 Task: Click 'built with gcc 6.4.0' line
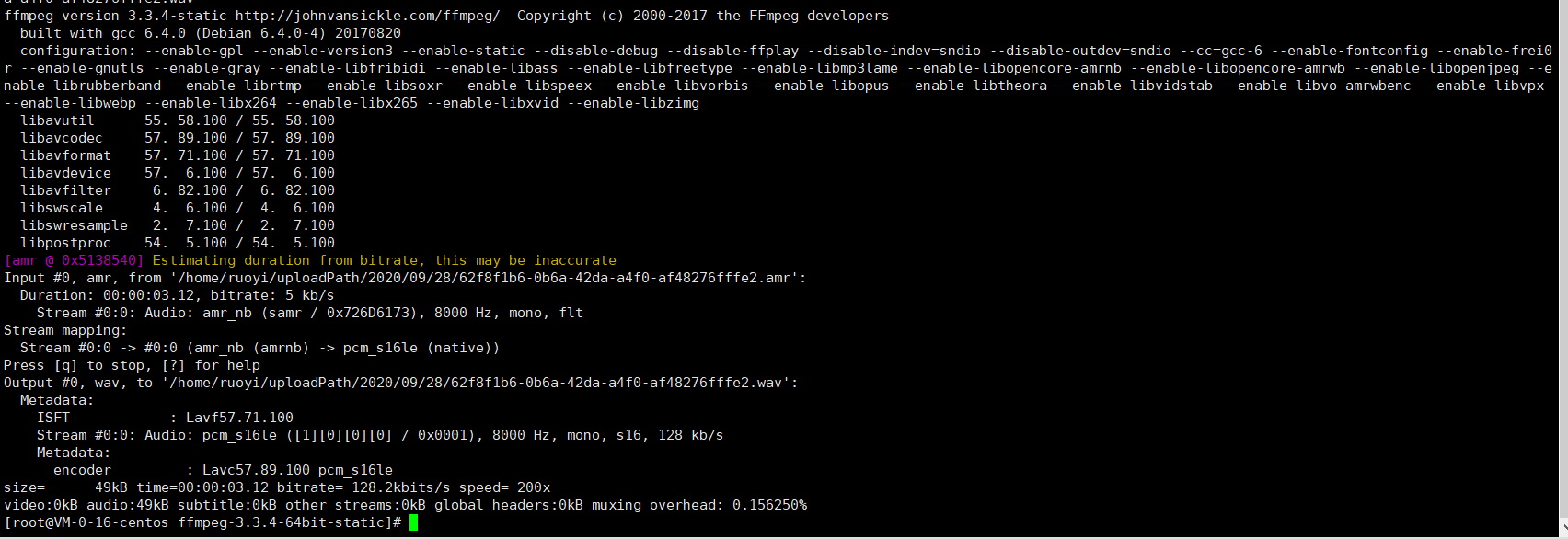click(211, 33)
